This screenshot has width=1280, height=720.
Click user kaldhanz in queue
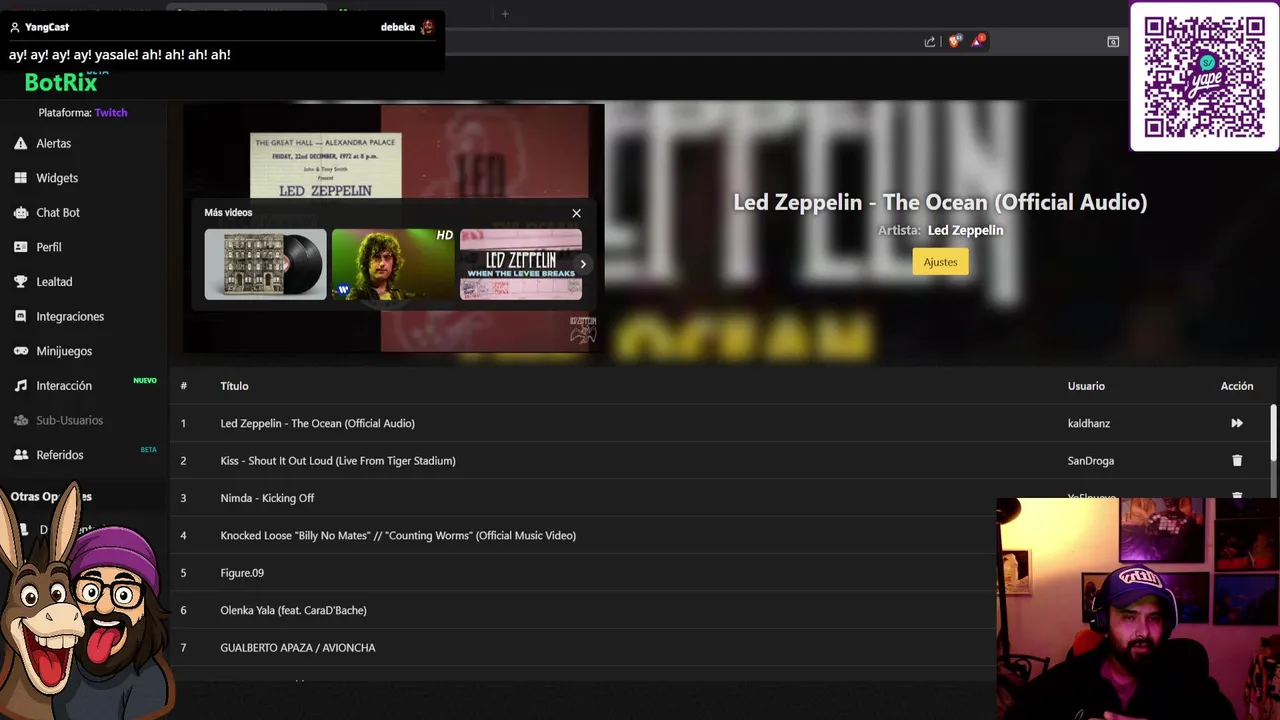click(1089, 423)
